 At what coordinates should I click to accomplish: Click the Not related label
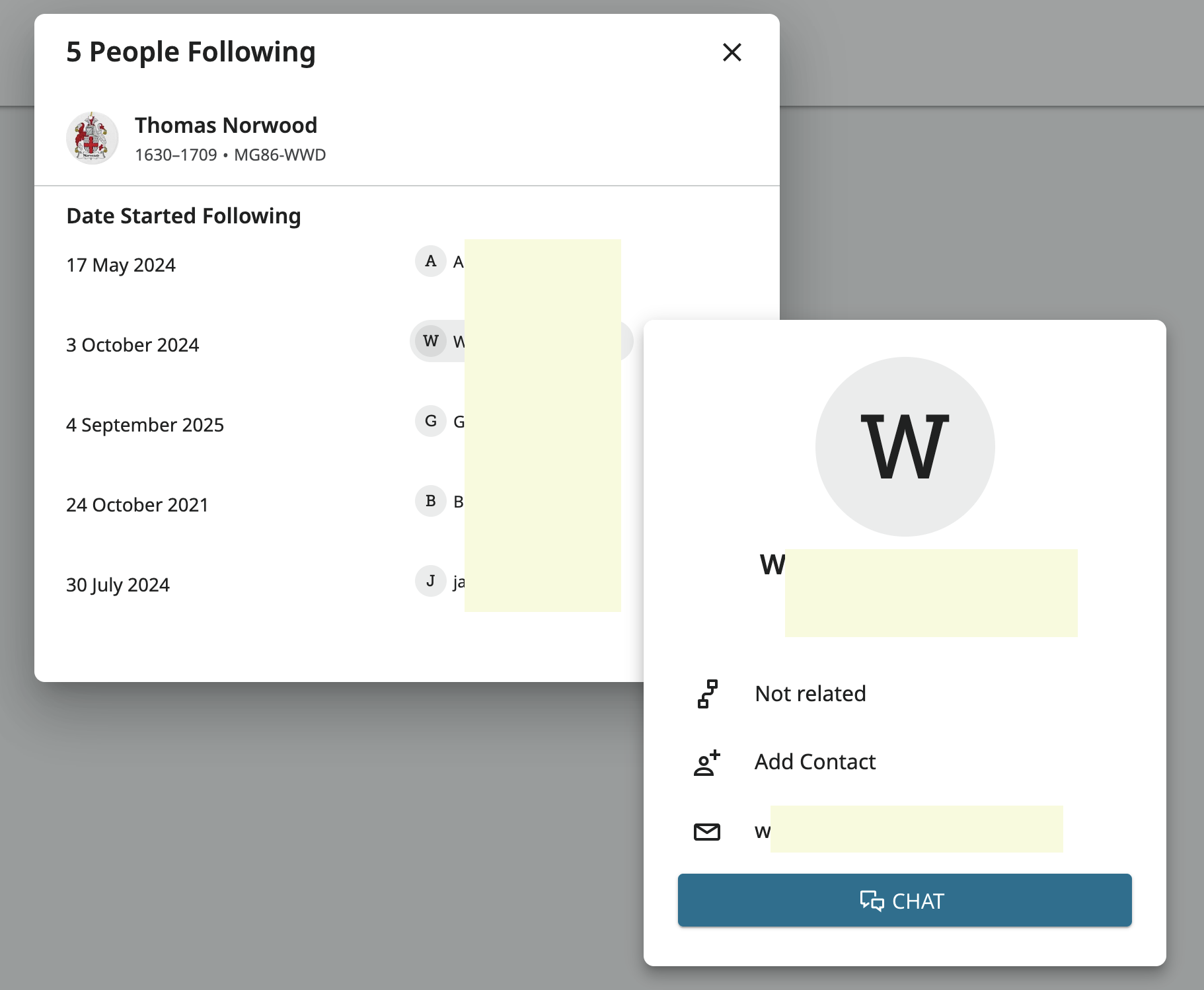point(810,694)
